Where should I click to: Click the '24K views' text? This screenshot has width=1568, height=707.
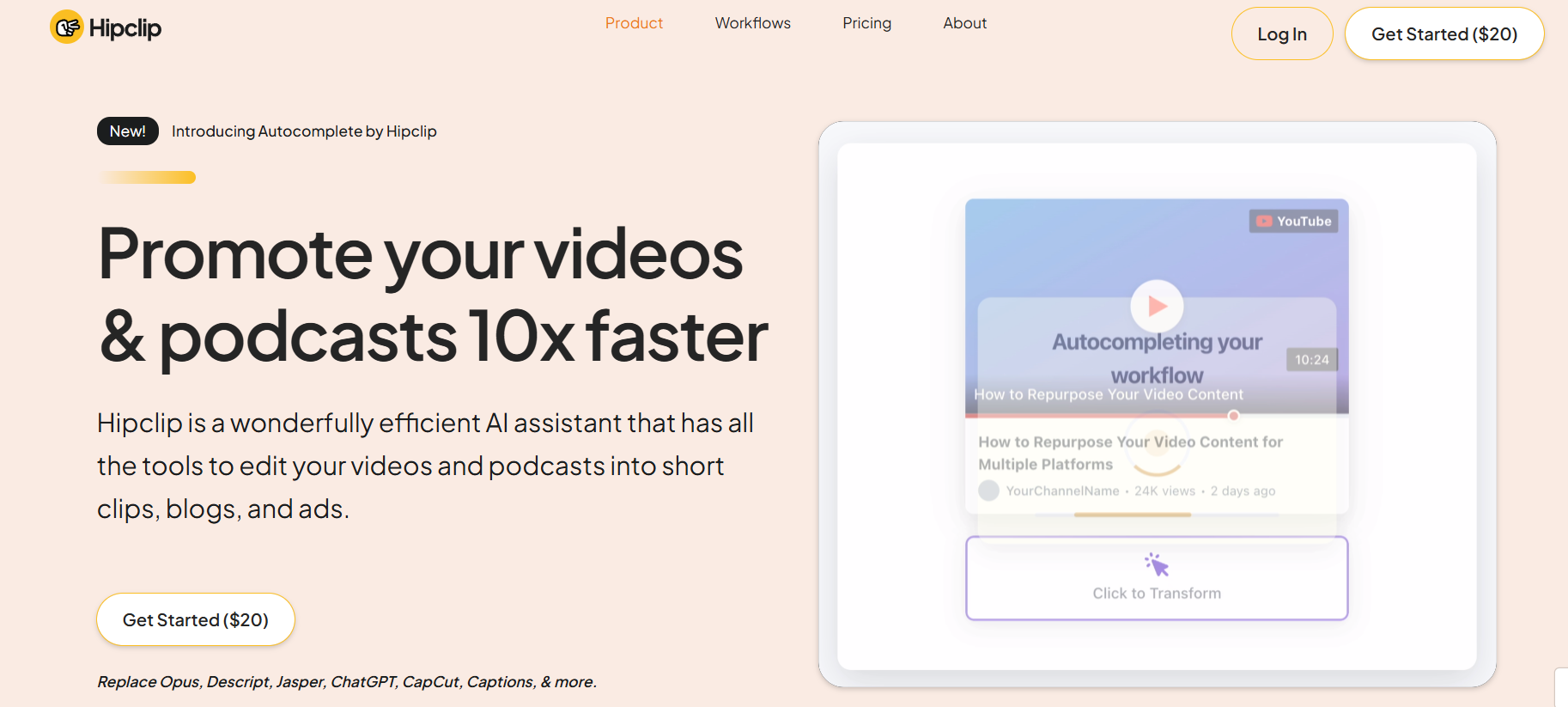point(1164,491)
